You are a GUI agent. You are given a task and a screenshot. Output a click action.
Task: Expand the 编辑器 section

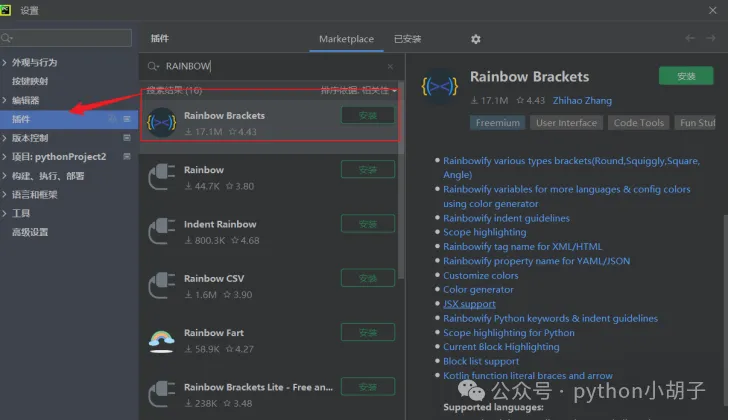4,100
